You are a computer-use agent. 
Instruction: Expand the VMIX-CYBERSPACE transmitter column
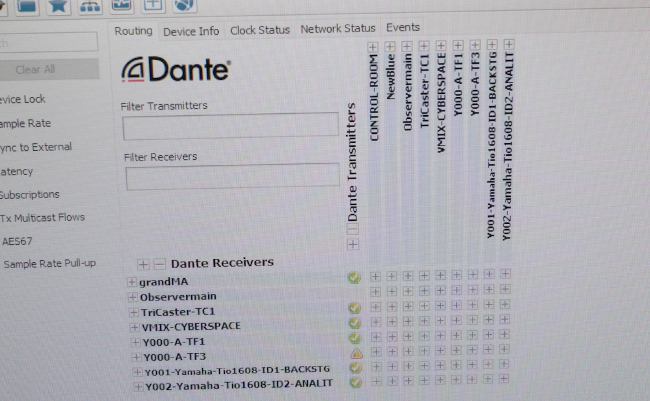tap(441, 45)
